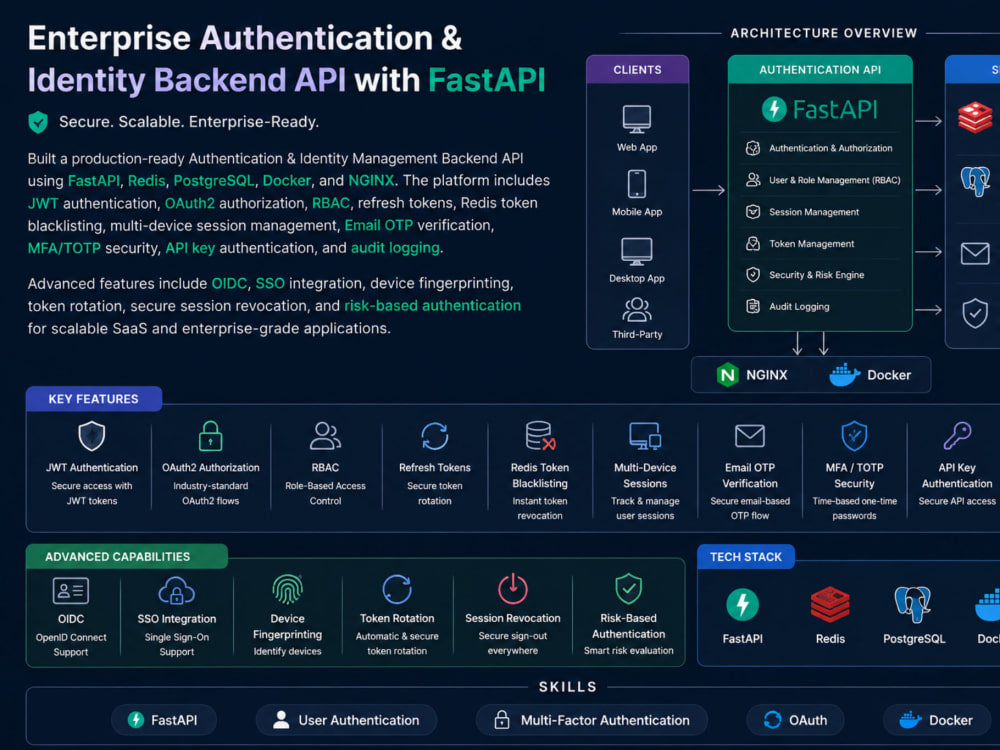Click the Session Revocation power icon
The height and width of the screenshot is (750, 1000).
point(513,589)
